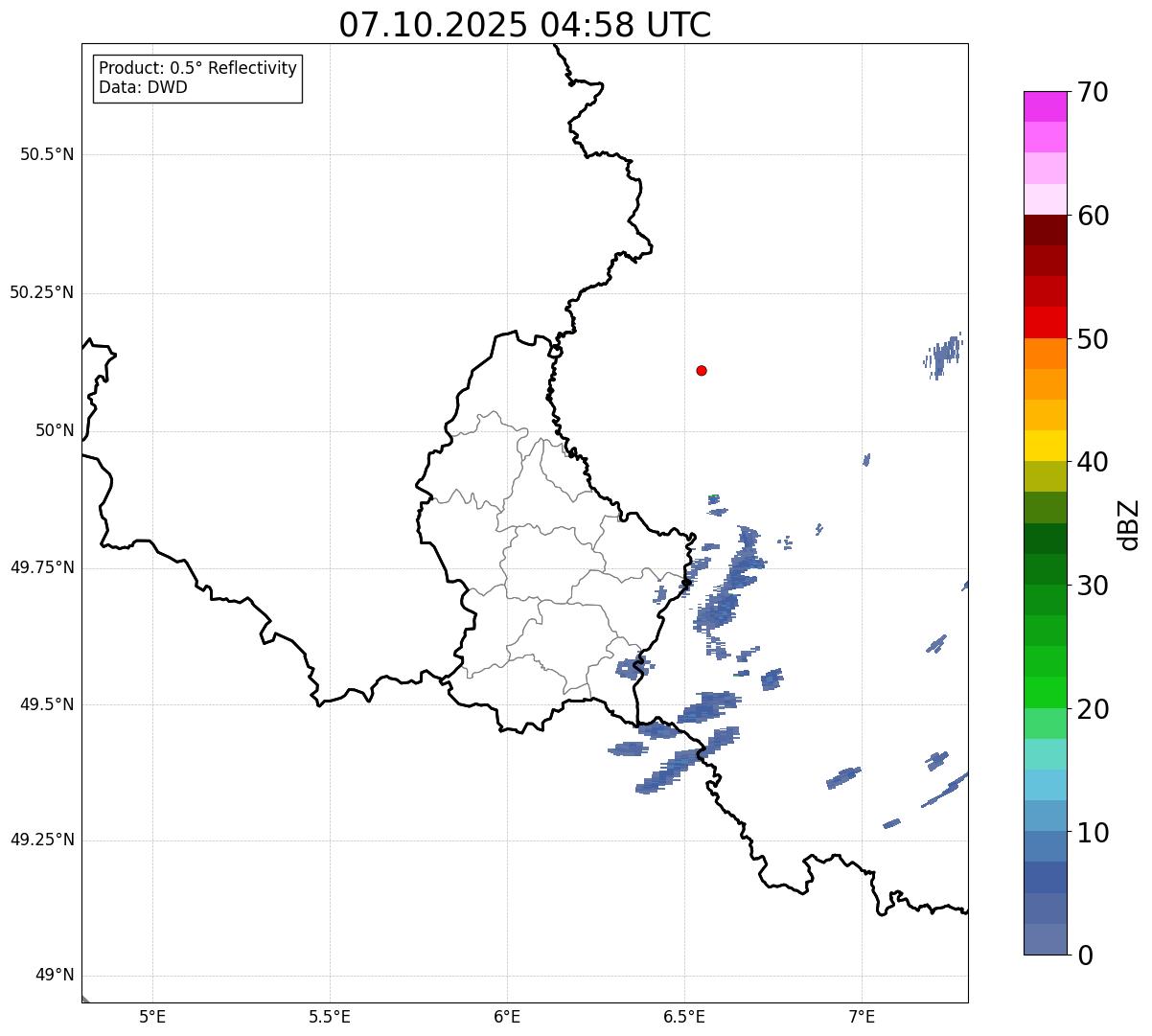Click the red radar location dot
Screen dimensions: 1152x1036
pos(702,370)
